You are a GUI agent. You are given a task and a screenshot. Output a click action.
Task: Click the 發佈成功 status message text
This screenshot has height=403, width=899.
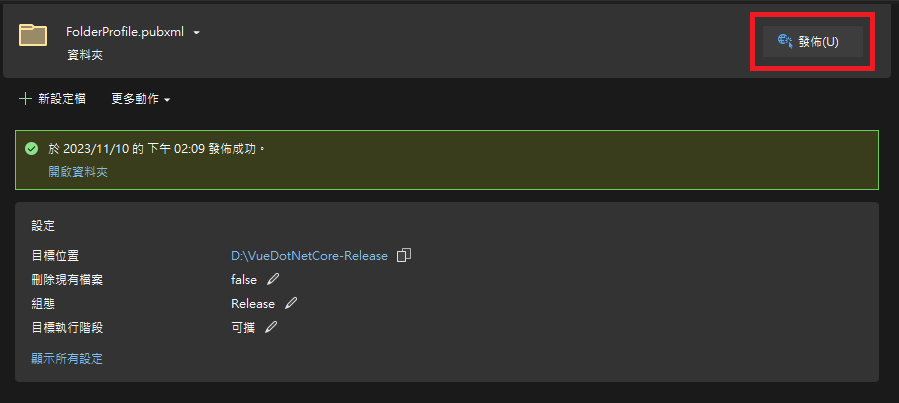click(157, 148)
